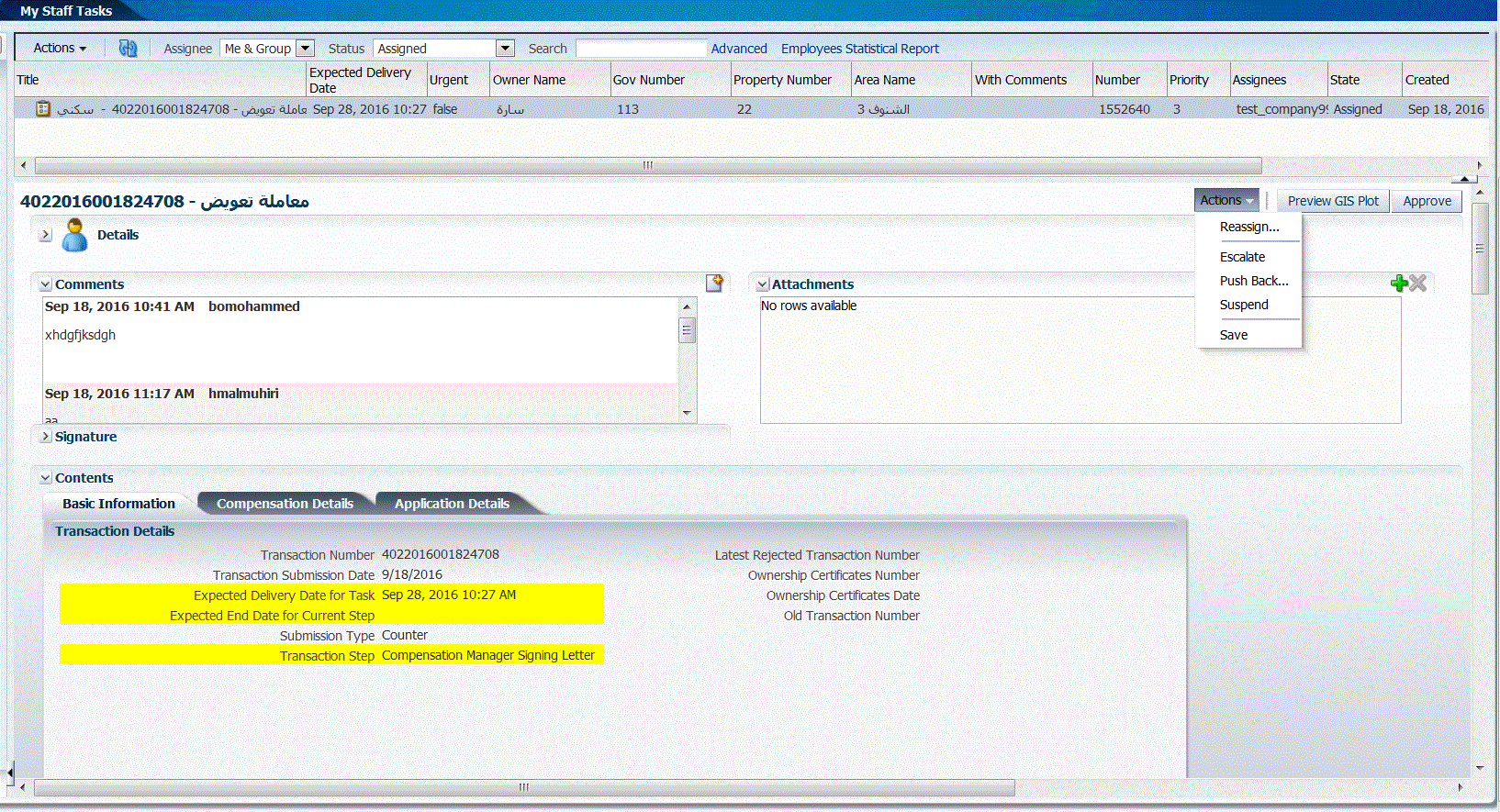Open the Employees Statistical Report link
Image resolution: width=1500 pixels, height=812 pixels.
[859, 49]
